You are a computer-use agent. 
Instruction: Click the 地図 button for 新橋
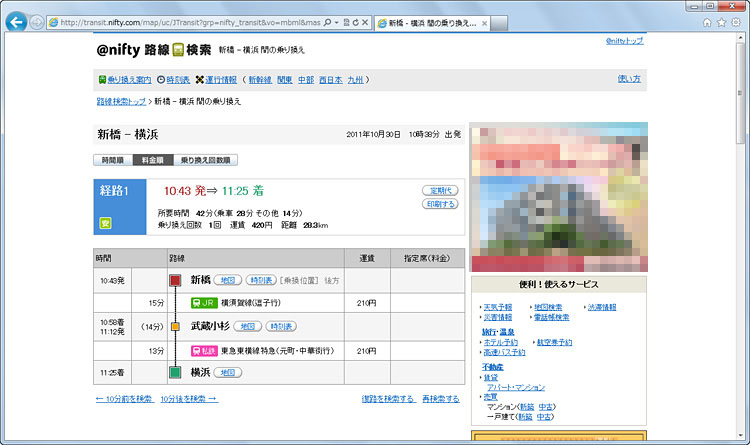228,280
